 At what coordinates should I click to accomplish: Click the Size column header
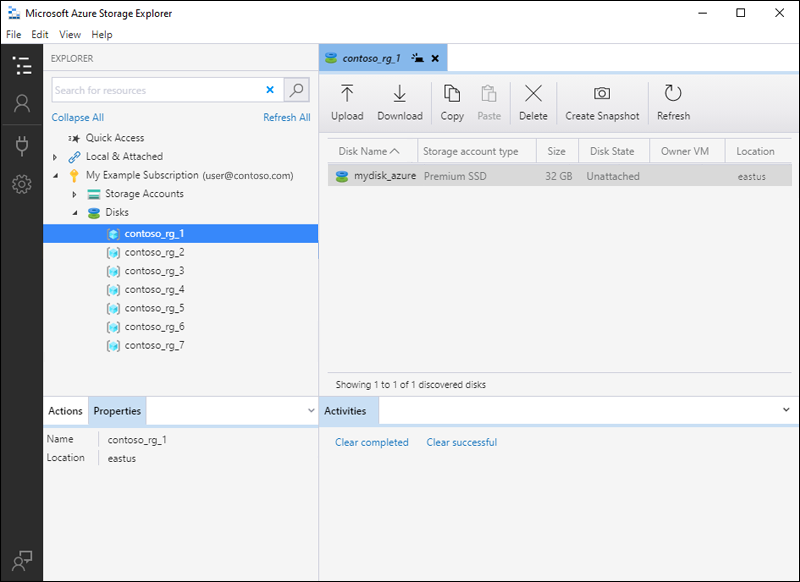pyautogui.click(x=557, y=151)
